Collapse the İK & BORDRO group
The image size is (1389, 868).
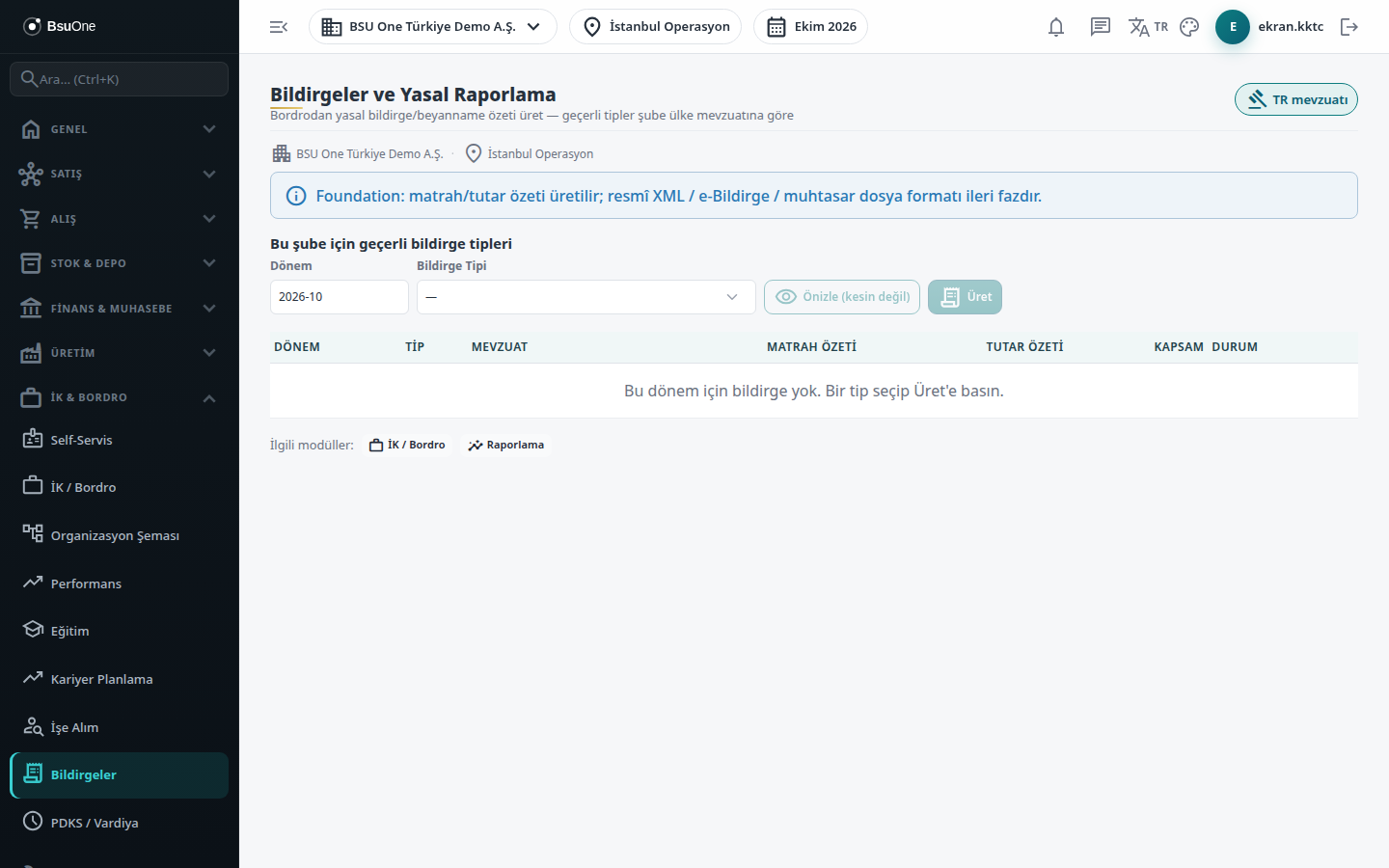tap(120, 397)
